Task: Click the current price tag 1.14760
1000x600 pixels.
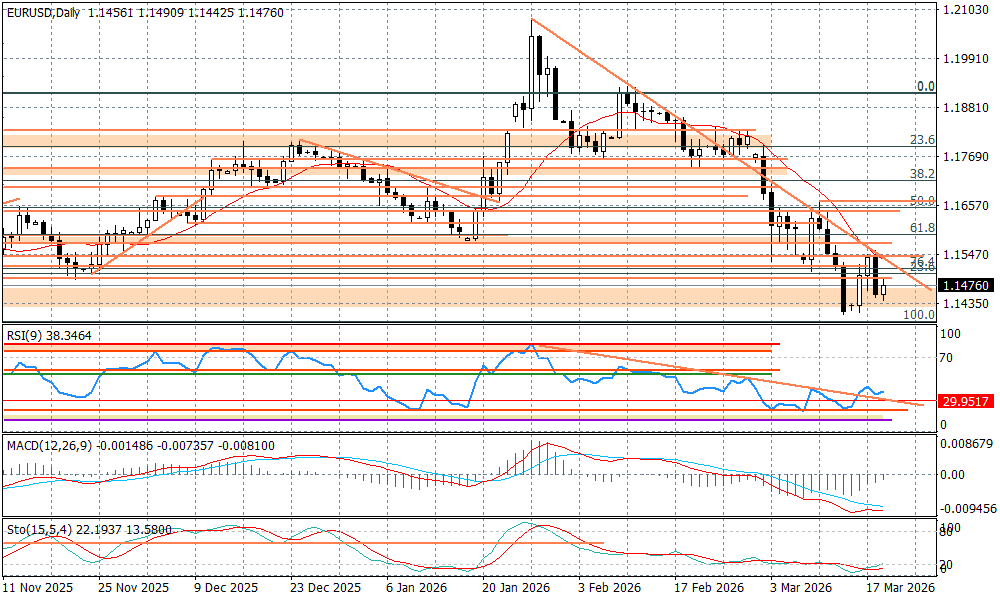Action: pos(966,284)
